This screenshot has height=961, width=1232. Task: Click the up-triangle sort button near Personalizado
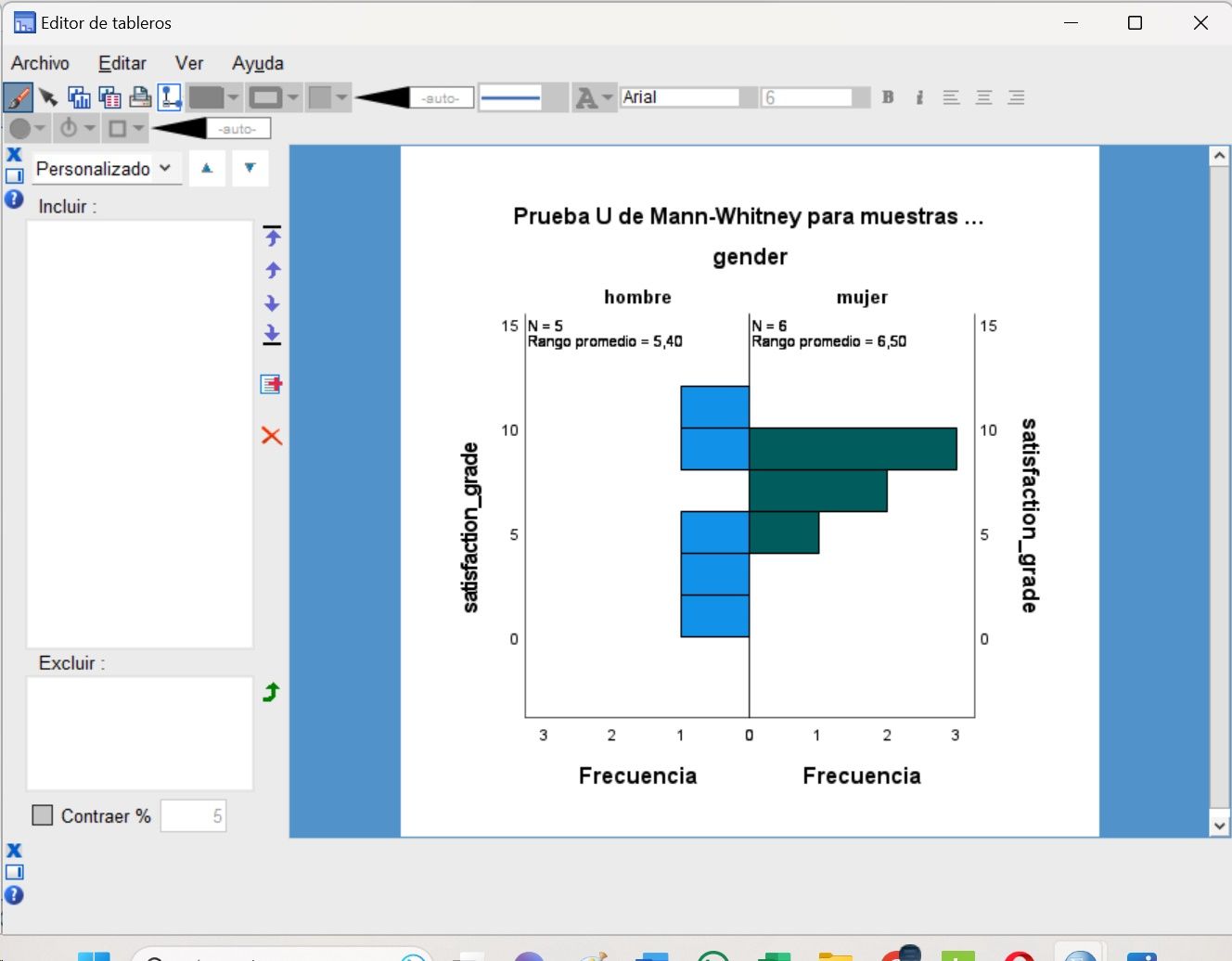tap(207, 168)
